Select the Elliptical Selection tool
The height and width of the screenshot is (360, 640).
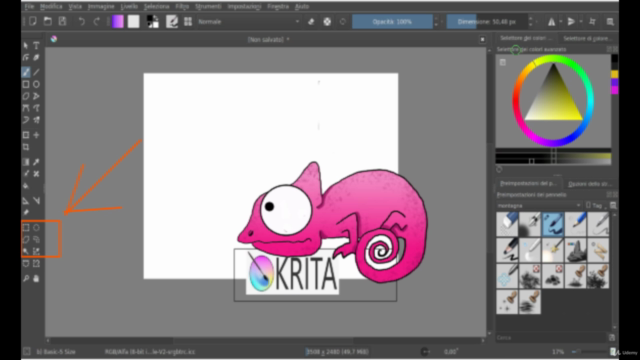click(36, 228)
